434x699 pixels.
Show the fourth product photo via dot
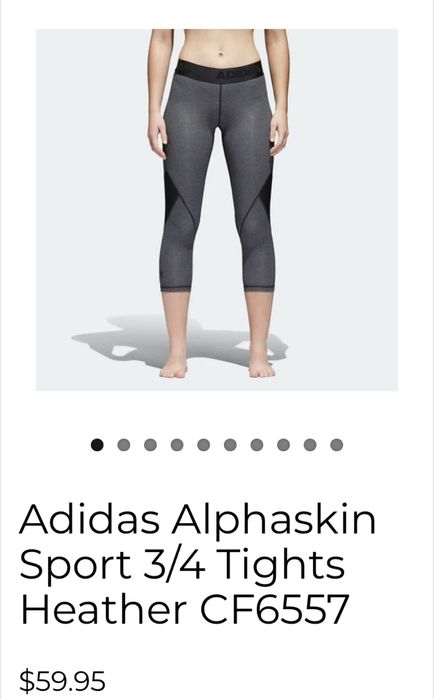[177, 445]
